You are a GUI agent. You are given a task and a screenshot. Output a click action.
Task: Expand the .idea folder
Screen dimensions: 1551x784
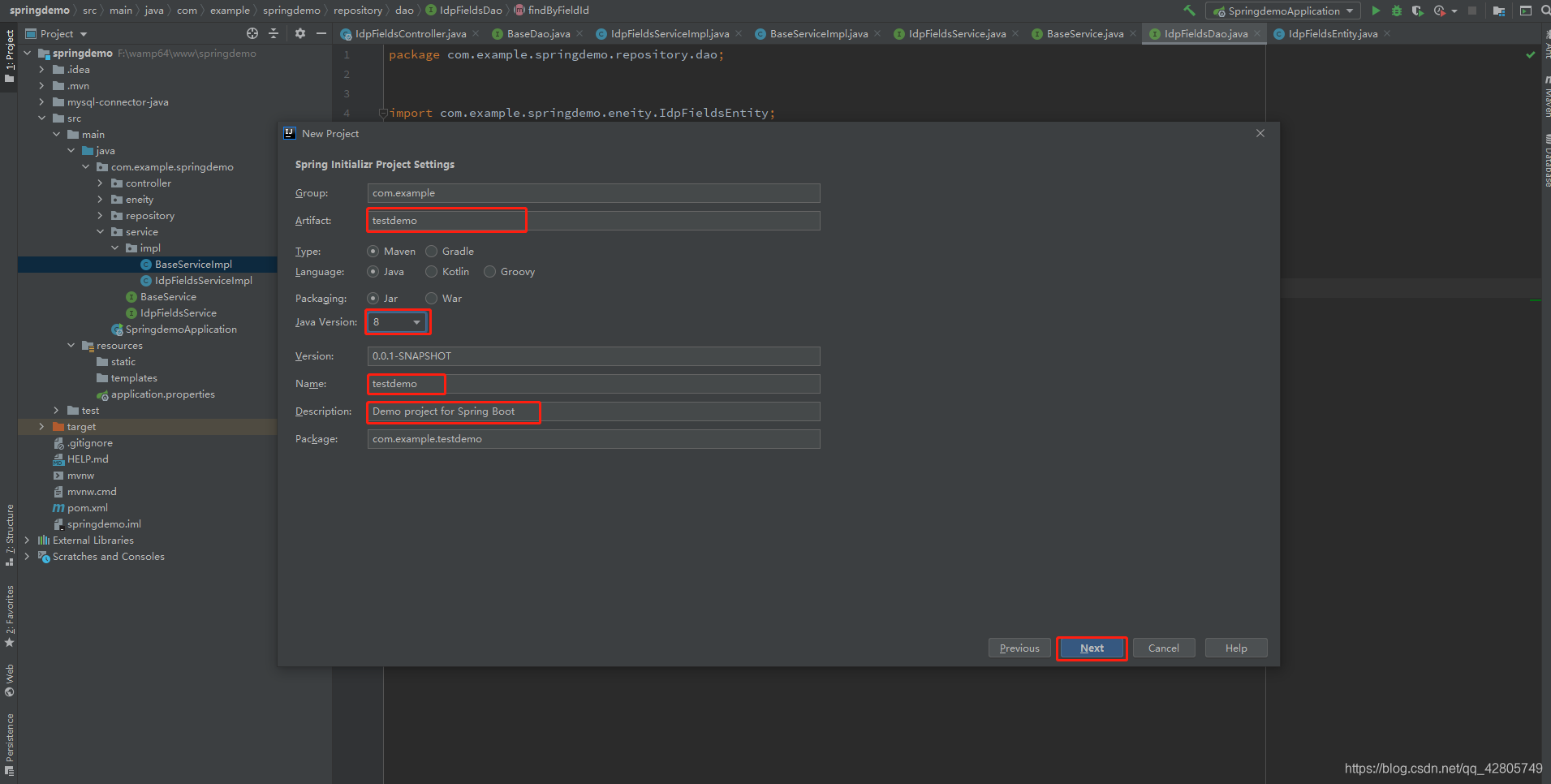41,70
